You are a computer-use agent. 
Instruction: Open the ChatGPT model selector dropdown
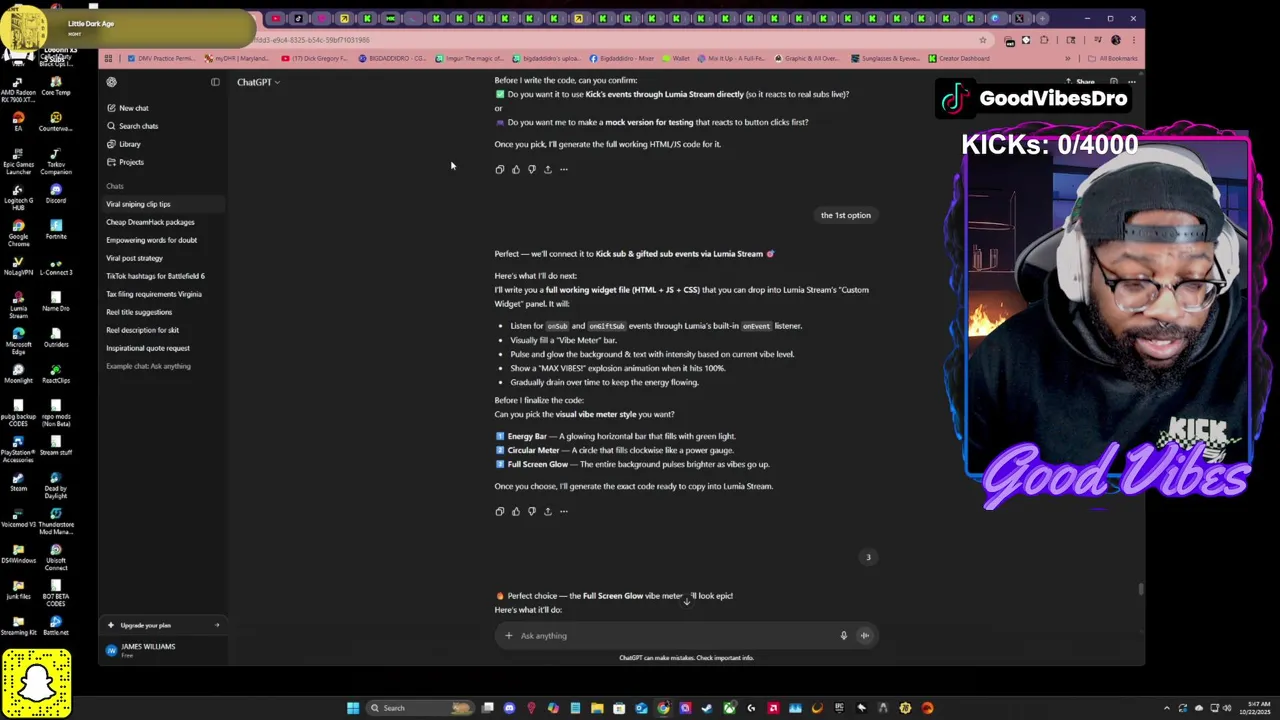pos(258,82)
